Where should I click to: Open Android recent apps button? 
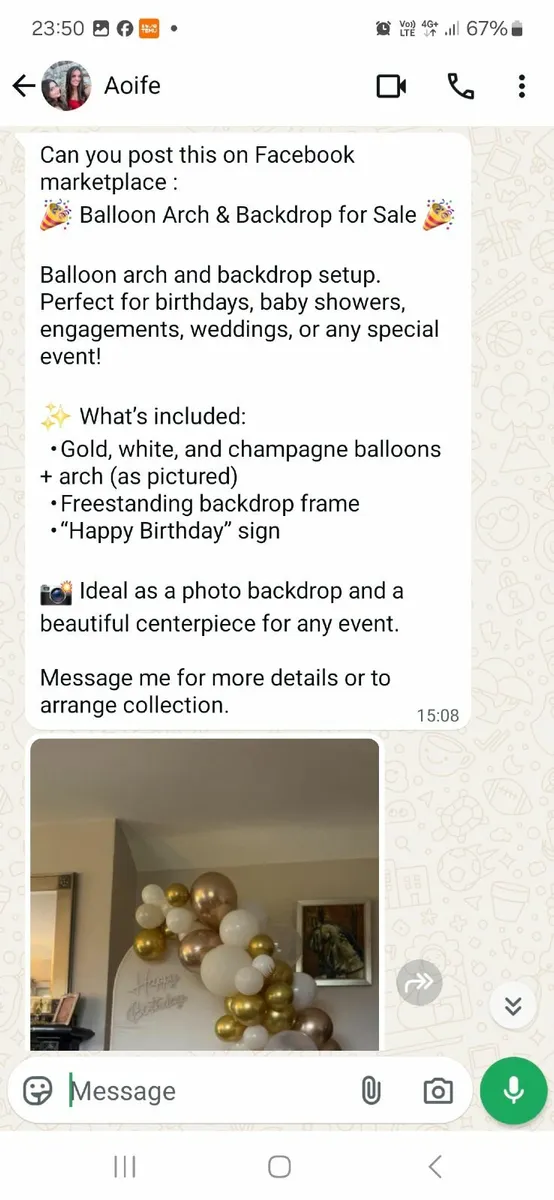coord(125,1166)
